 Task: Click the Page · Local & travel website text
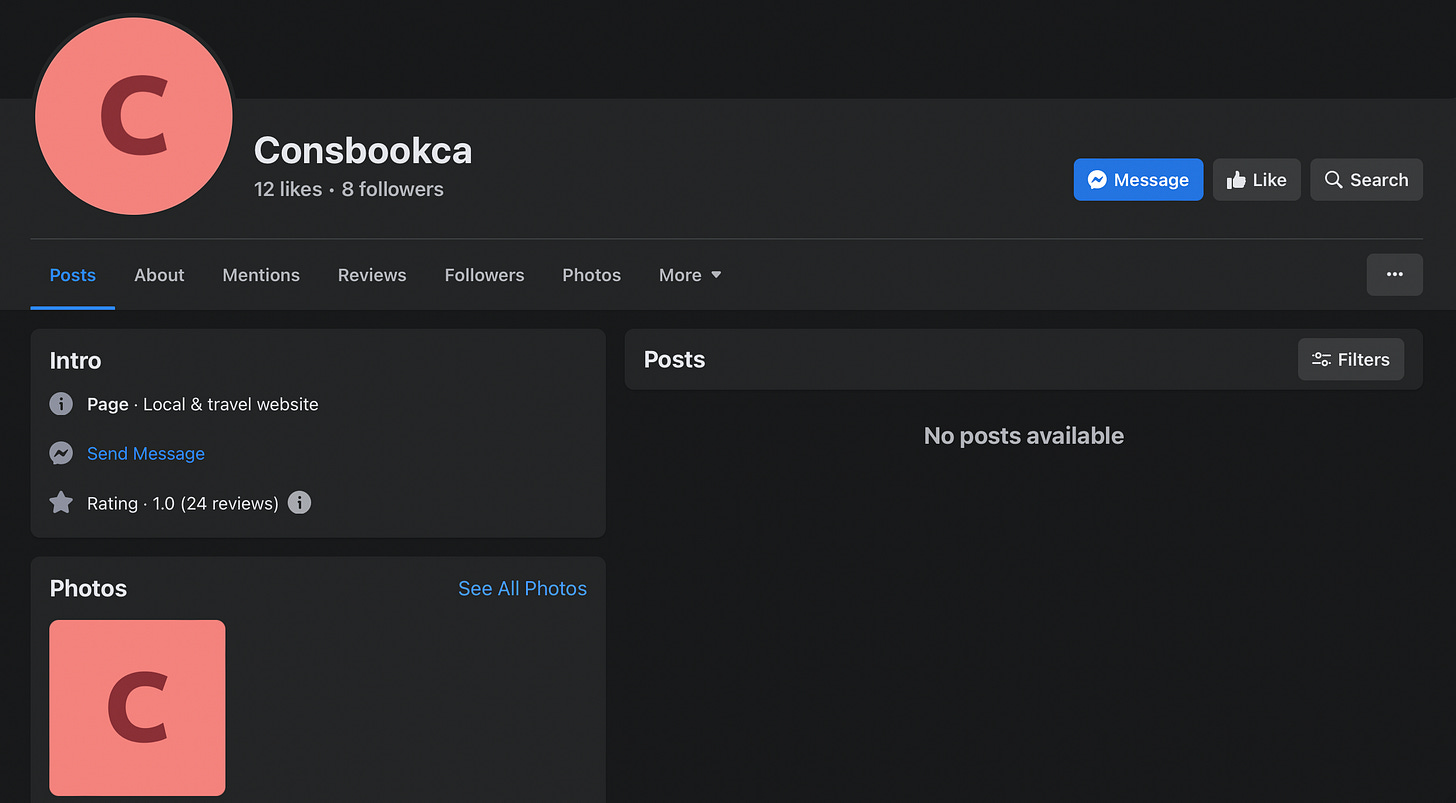tap(203, 405)
